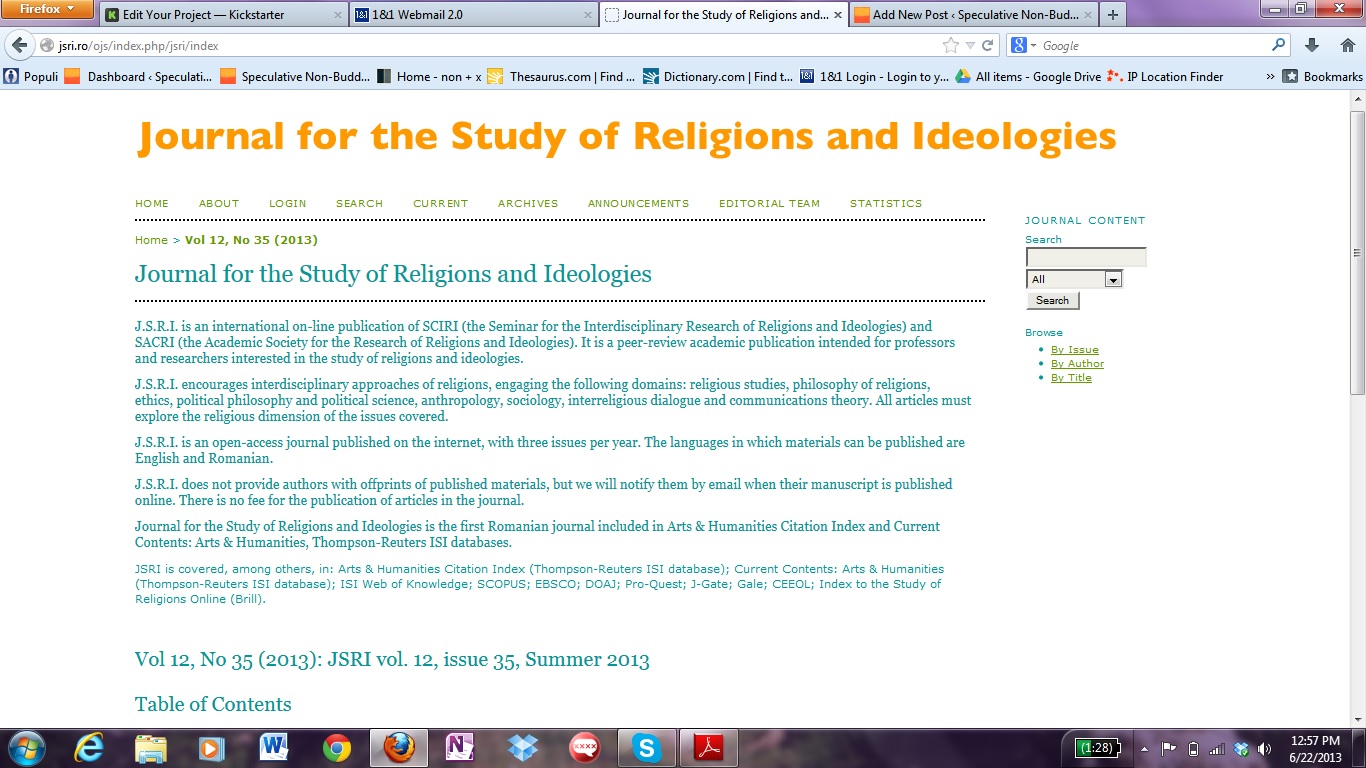
Task: Go to the Firefox home icon
Action: [1346, 46]
